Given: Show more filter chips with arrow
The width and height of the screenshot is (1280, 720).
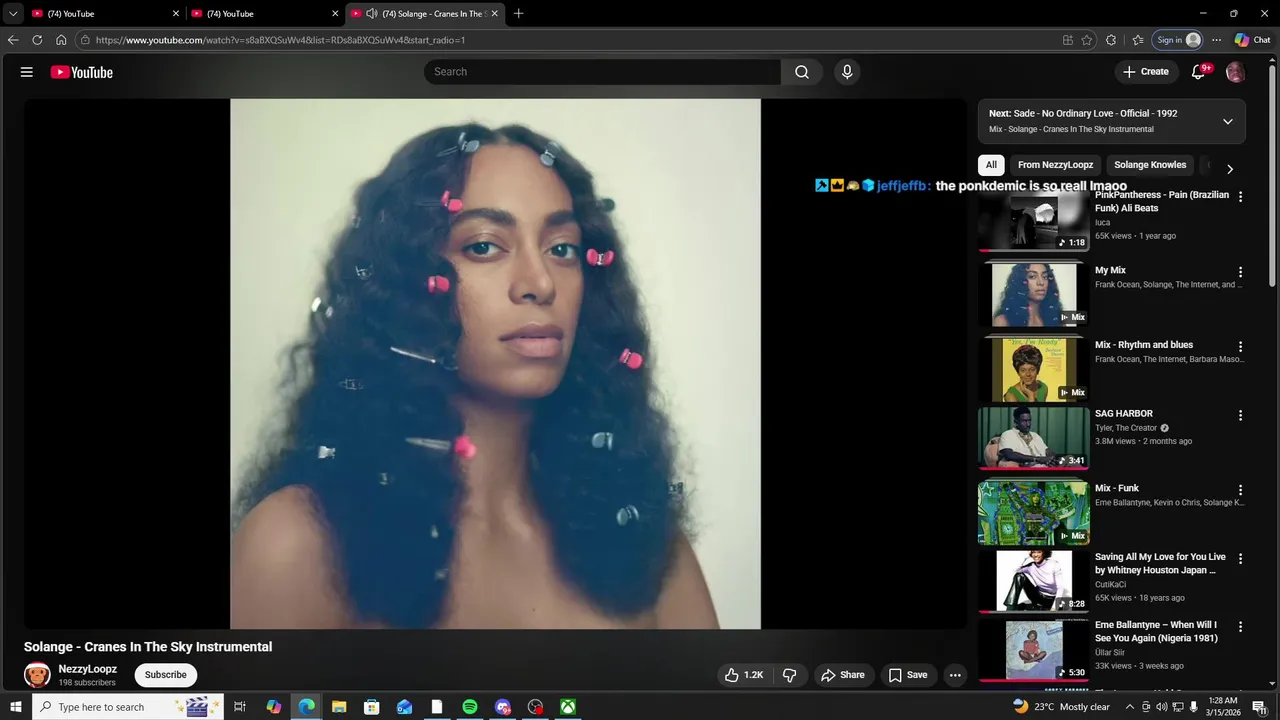Looking at the screenshot, I should pos(1230,169).
